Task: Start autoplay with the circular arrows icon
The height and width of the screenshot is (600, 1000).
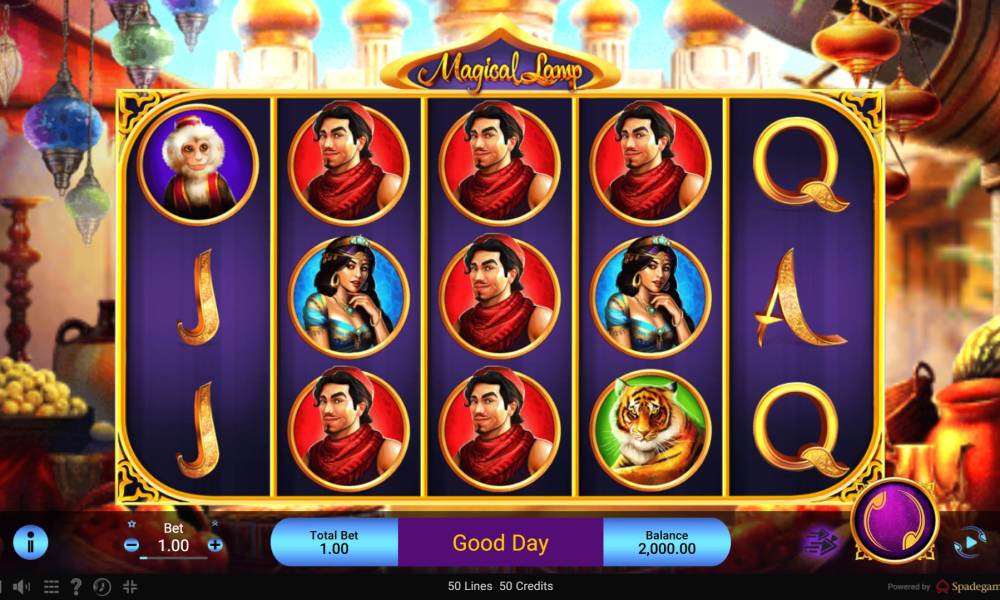Action: tap(970, 543)
